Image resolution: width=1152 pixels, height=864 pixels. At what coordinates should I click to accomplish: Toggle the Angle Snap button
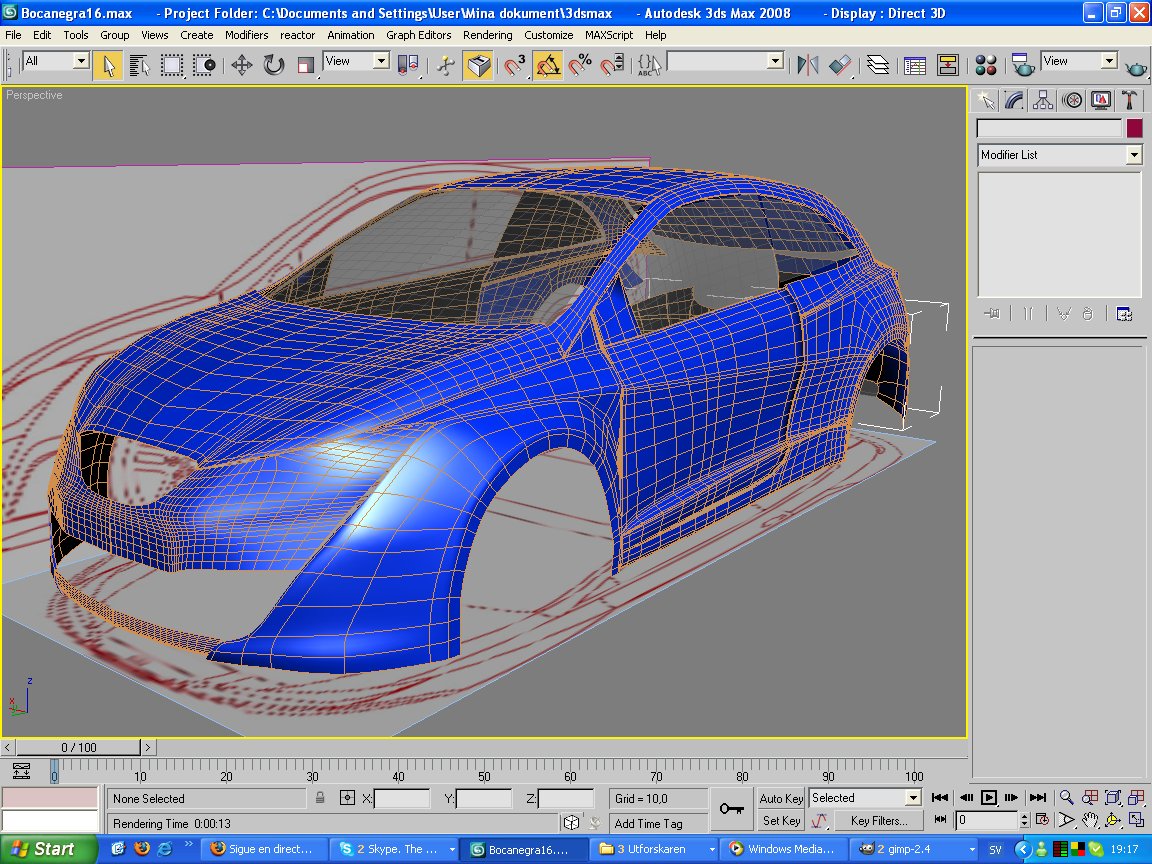point(547,66)
